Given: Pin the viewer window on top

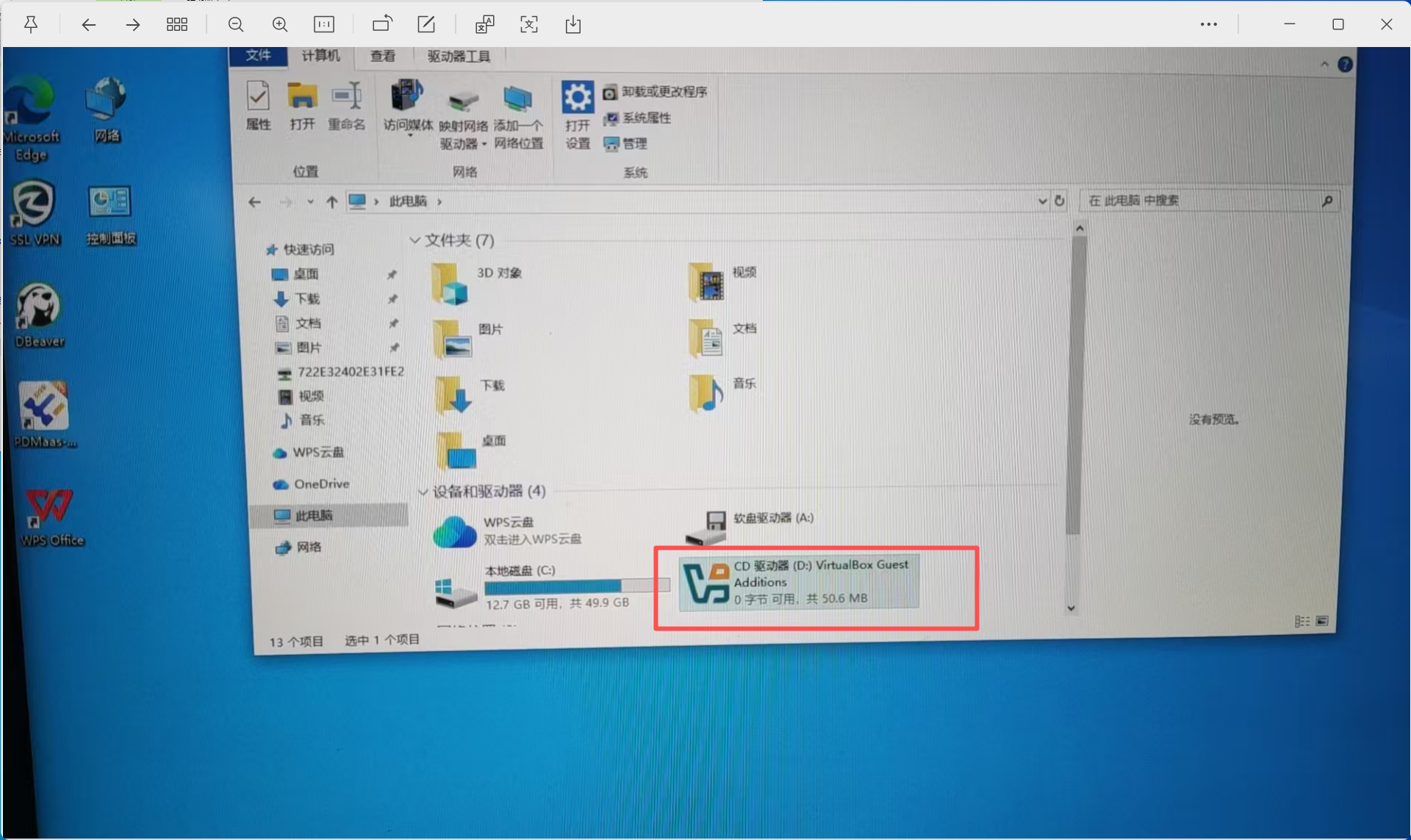Looking at the screenshot, I should pyautogui.click(x=31, y=24).
